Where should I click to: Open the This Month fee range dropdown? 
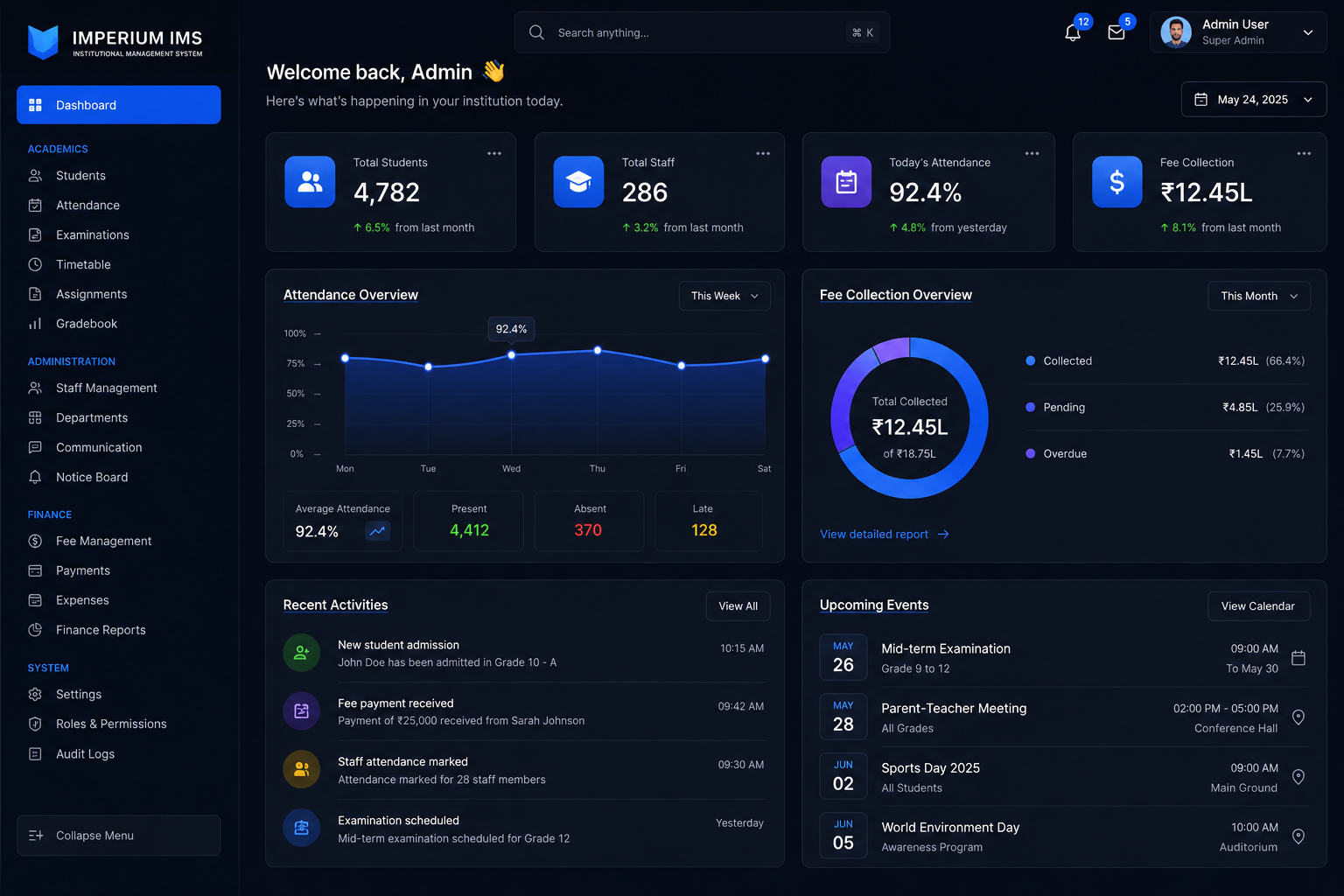(x=1259, y=296)
